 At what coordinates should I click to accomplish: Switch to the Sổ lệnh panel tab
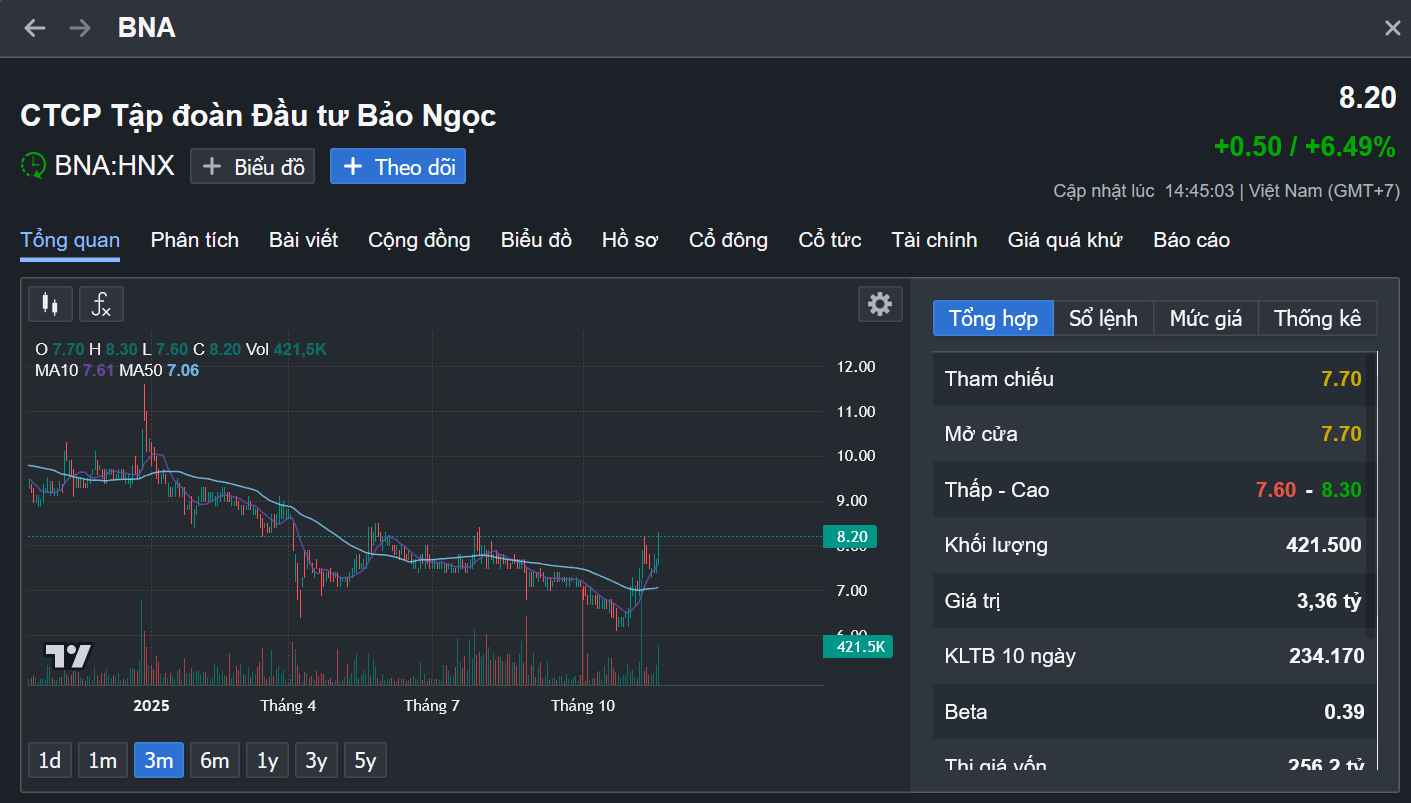1104,319
